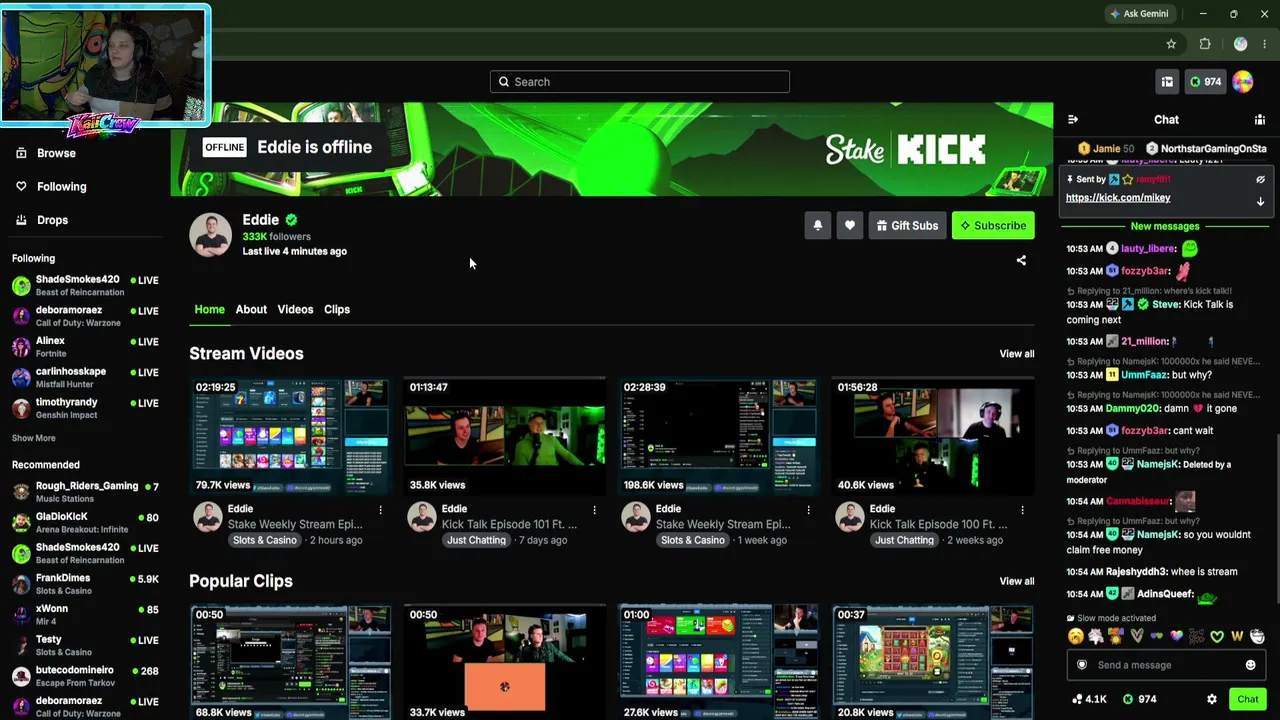Image resolution: width=1280 pixels, height=720 pixels.
Task: Open the chat users list icon
Action: [x=1260, y=120]
